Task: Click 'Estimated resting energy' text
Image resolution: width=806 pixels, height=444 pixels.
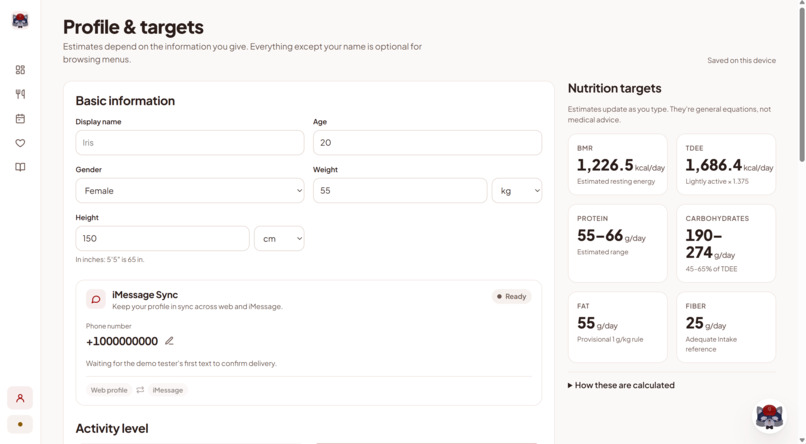Action: [x=616, y=181]
